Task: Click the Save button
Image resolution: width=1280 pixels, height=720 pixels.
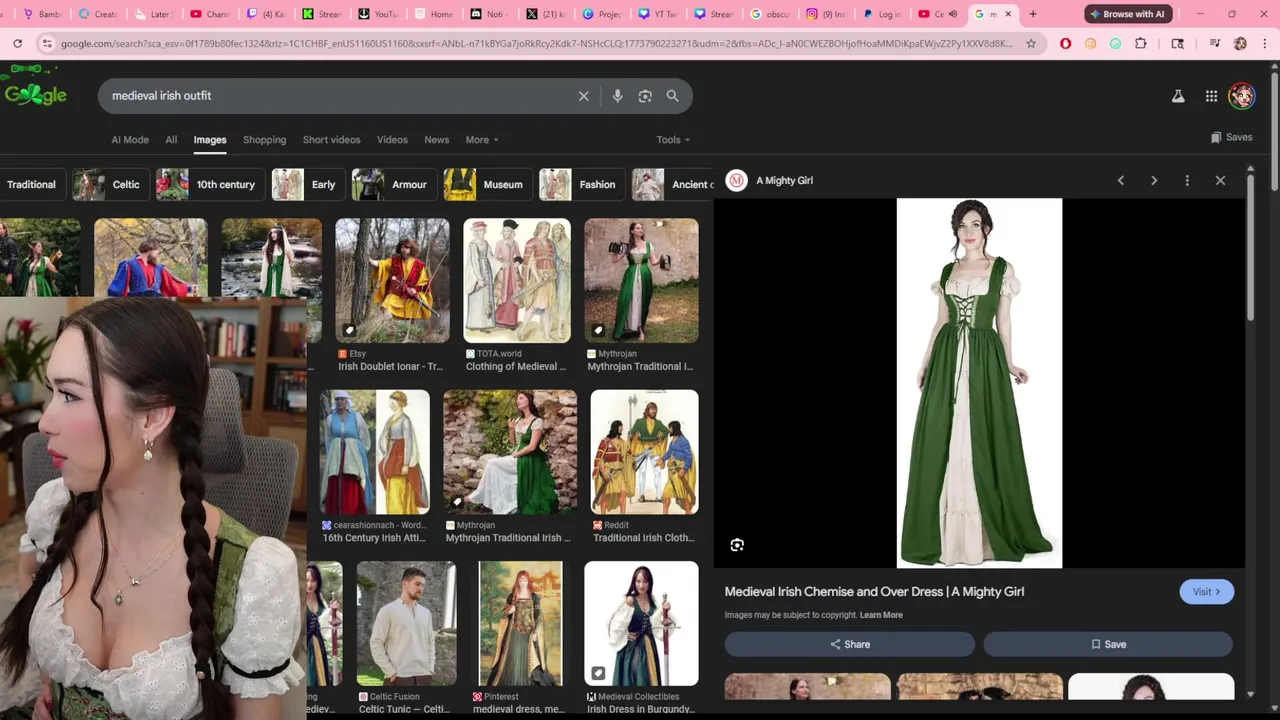Action: pos(1108,645)
